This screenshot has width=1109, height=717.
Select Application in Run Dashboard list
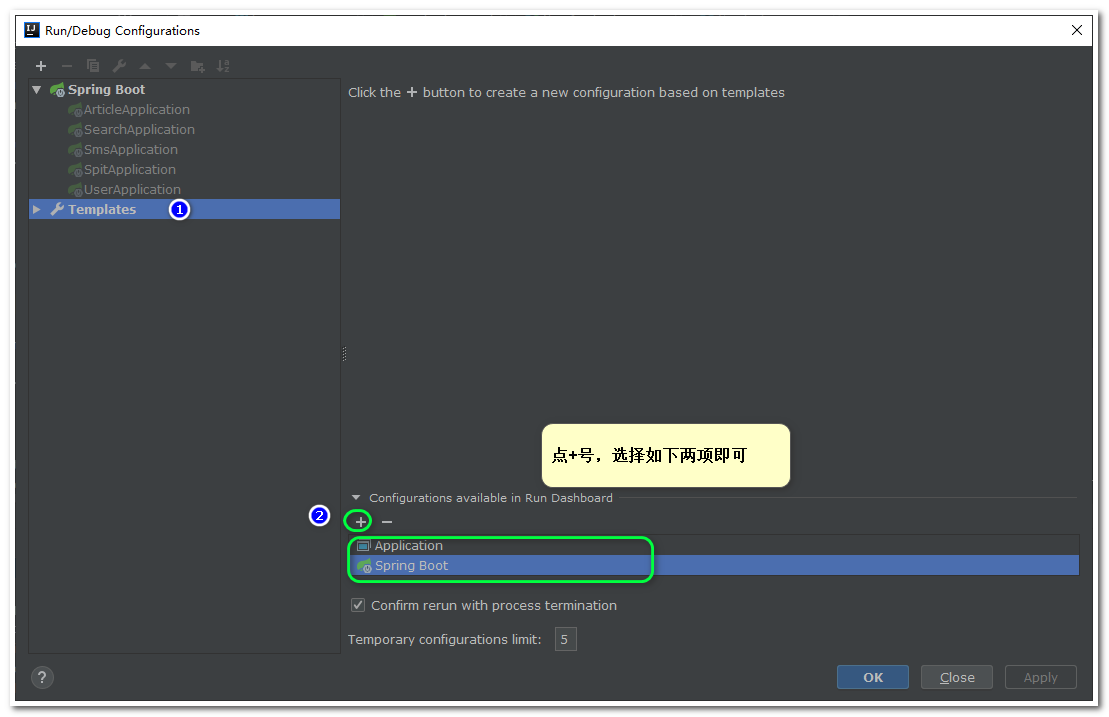pyautogui.click(x=714, y=546)
